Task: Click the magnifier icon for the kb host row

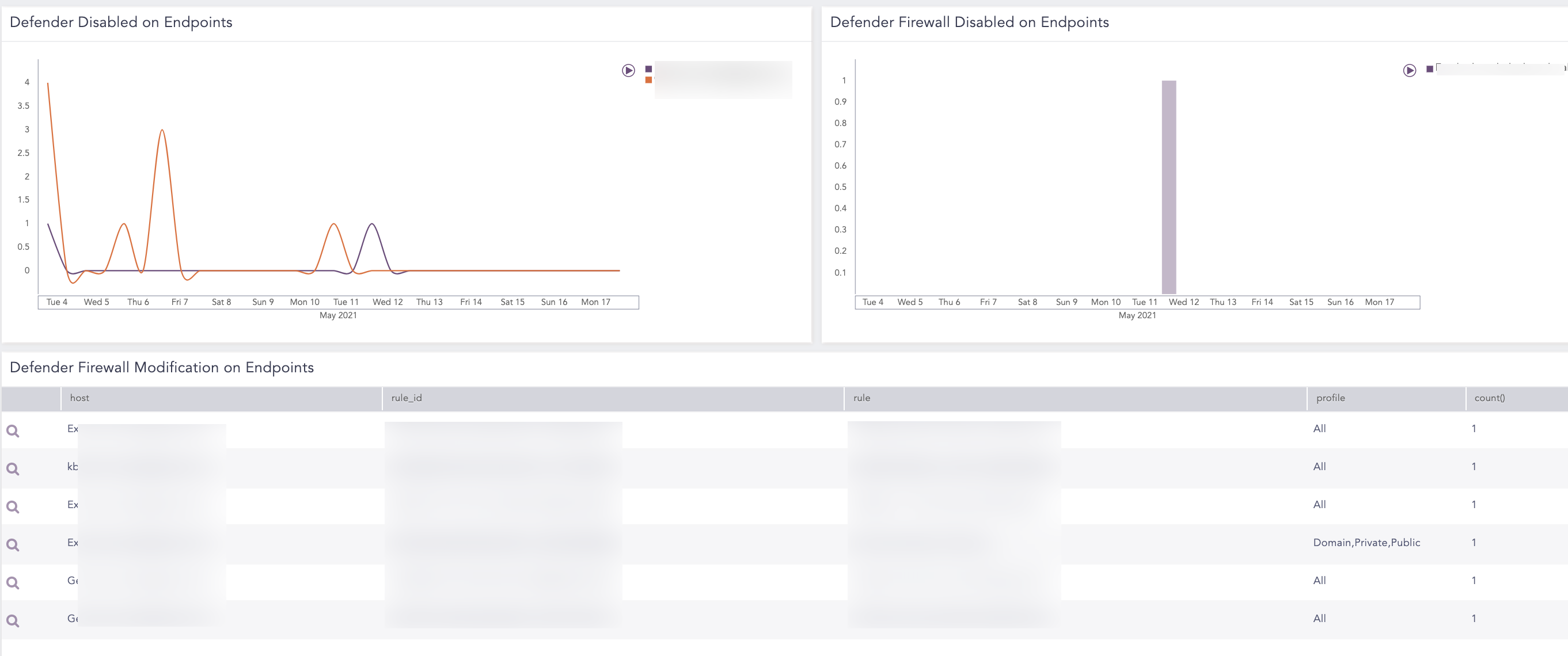Action: (x=13, y=468)
